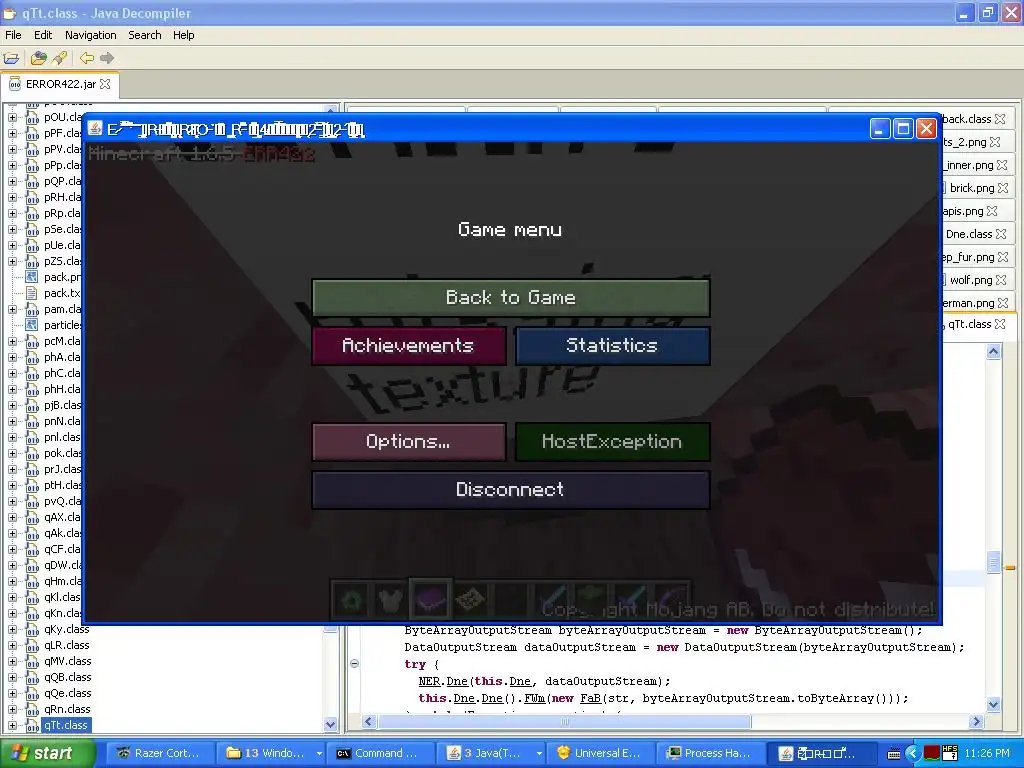Click the code editor horizontal scrollbar
Image resolution: width=1024 pixels, height=768 pixels.
click(x=564, y=722)
